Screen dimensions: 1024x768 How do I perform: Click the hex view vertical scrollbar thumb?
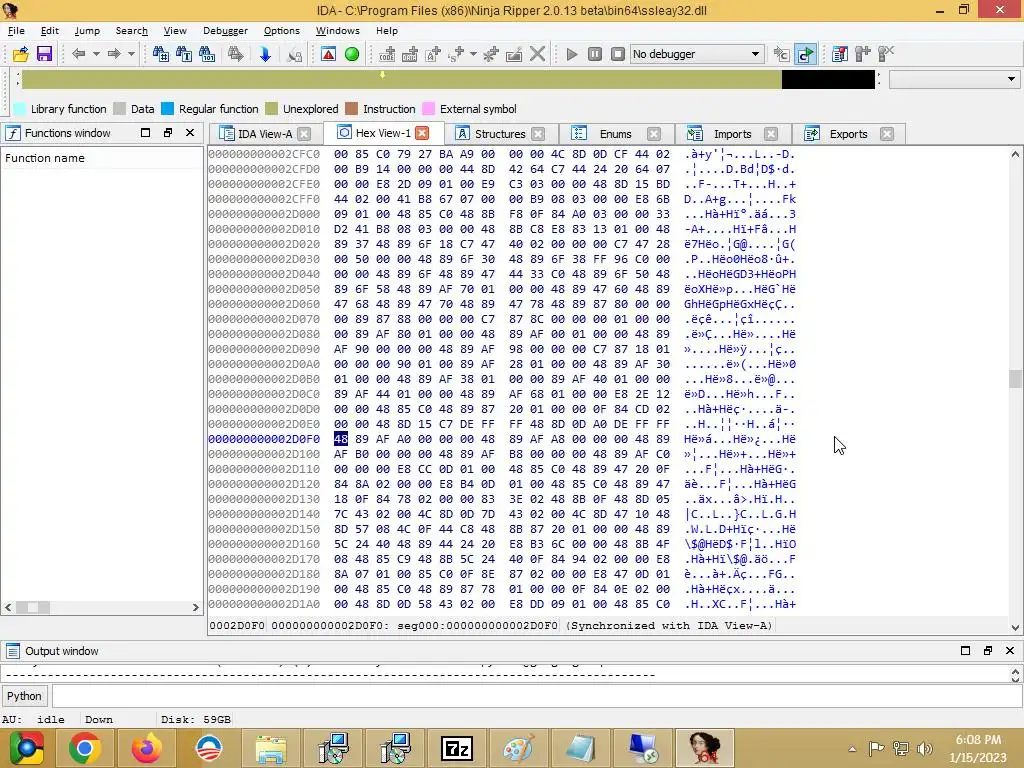[x=1015, y=379]
